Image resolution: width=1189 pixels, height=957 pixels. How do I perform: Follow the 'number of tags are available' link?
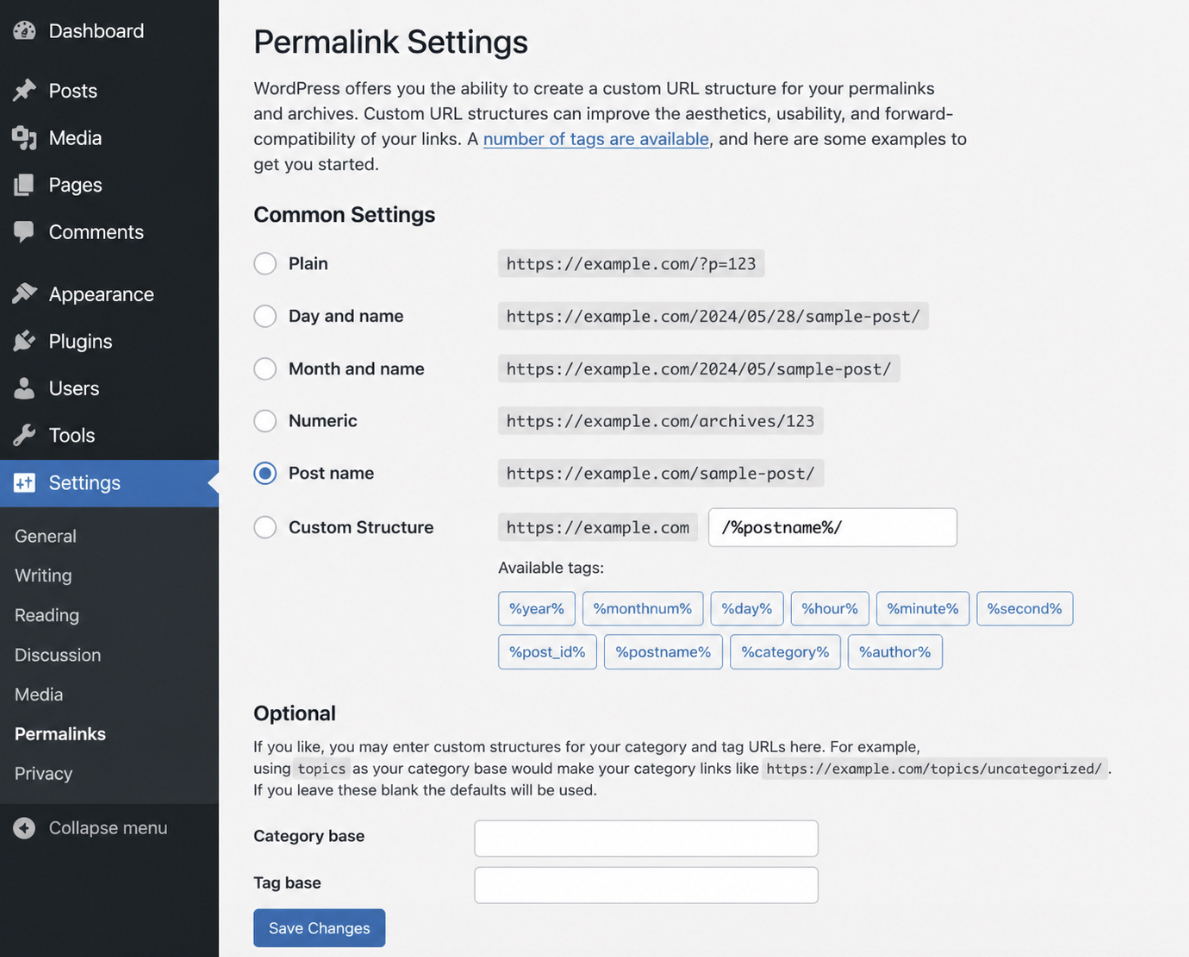(596, 140)
